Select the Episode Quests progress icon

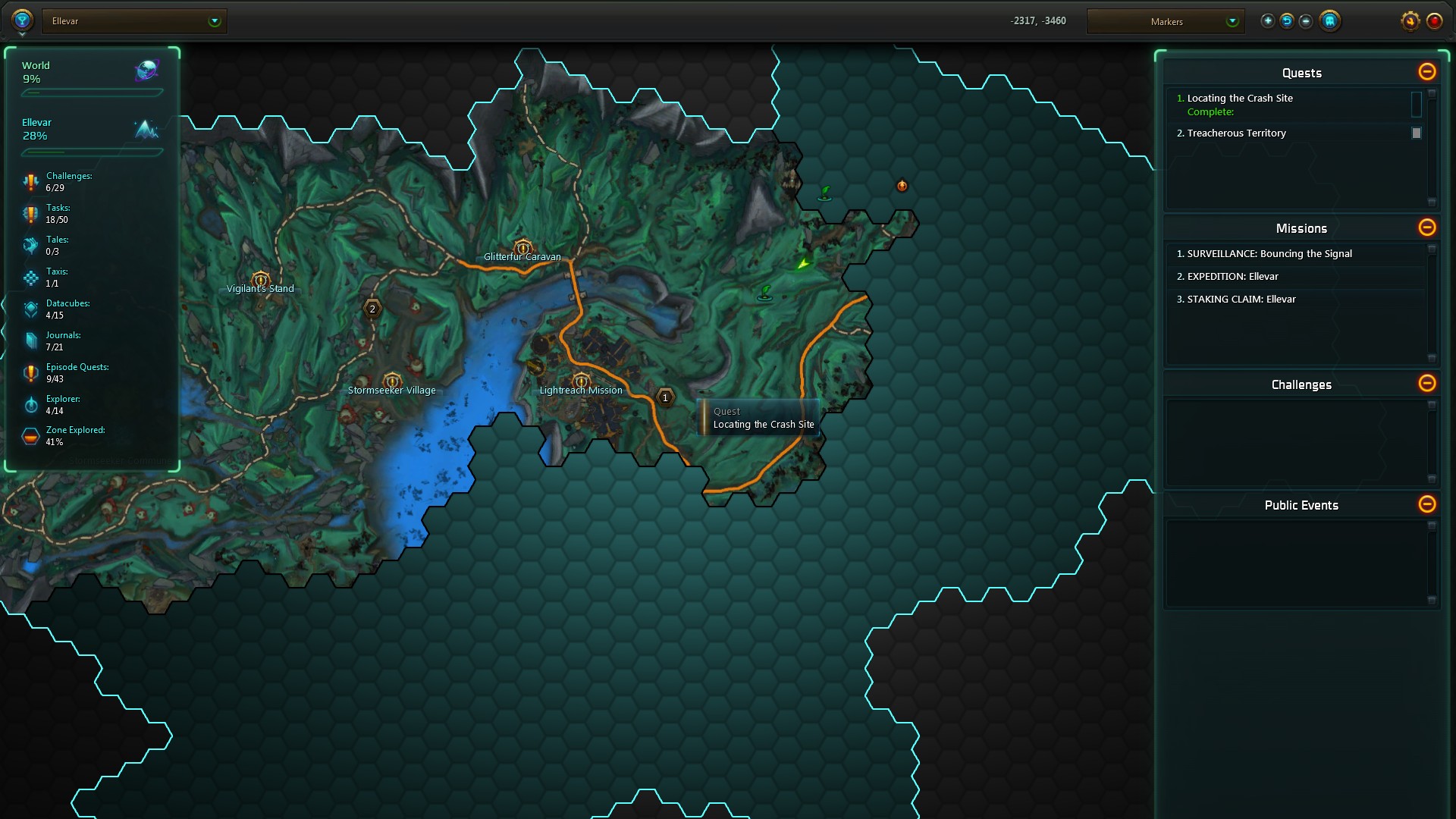pyautogui.click(x=30, y=373)
